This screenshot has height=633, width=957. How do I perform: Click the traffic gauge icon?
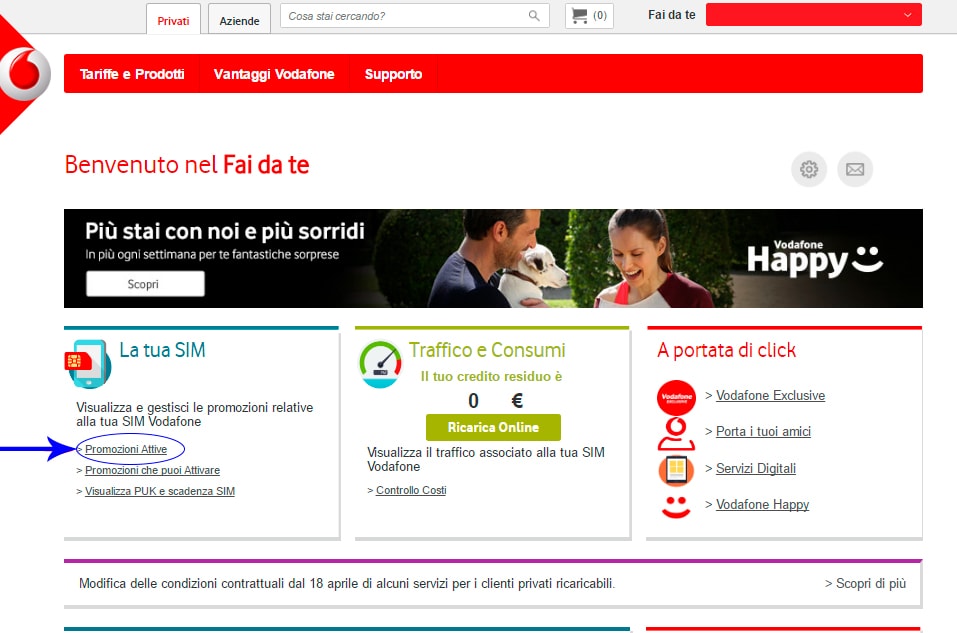[380, 364]
